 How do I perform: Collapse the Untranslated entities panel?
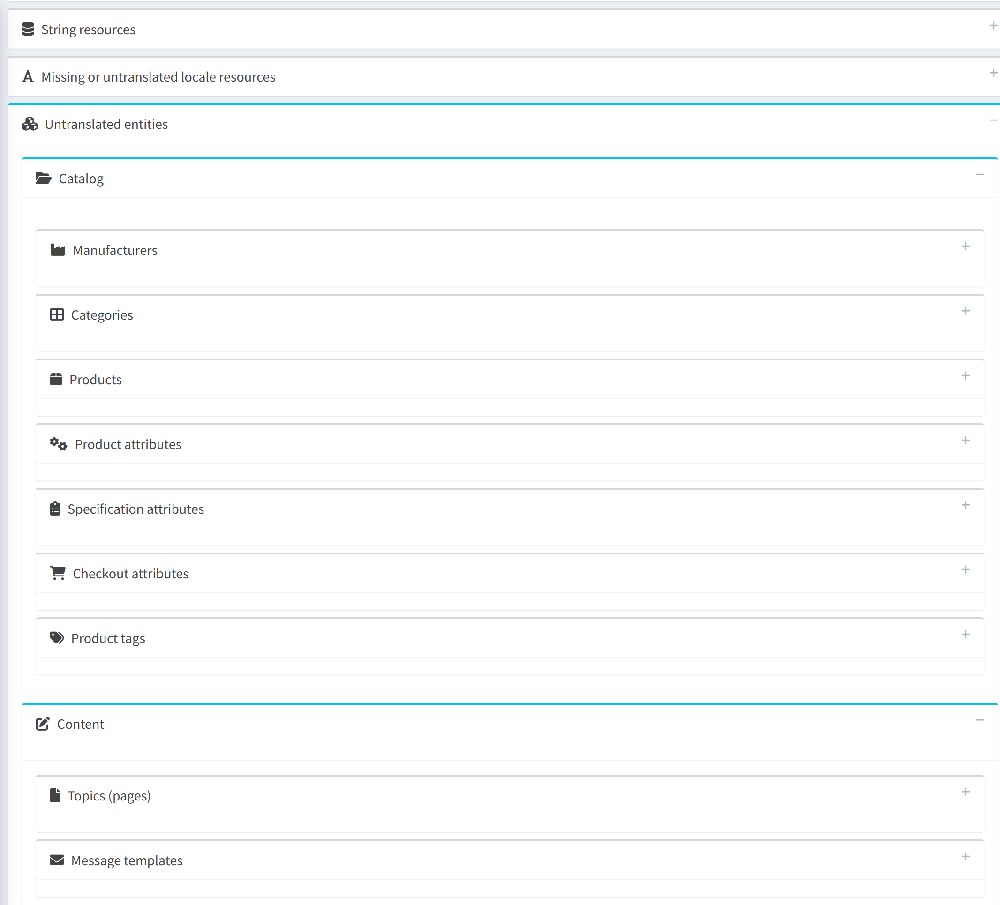(993, 121)
